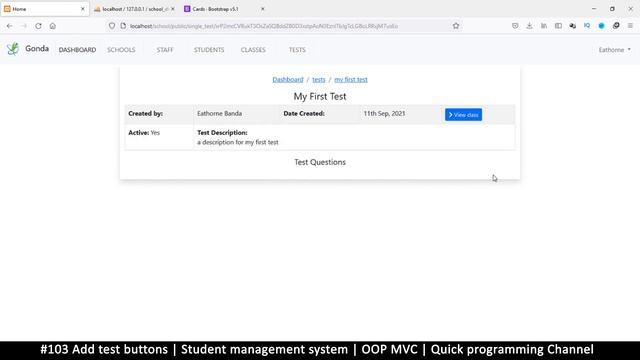Open DASHBOARD in the navbar
This screenshot has height=360, width=640.
tap(77, 50)
